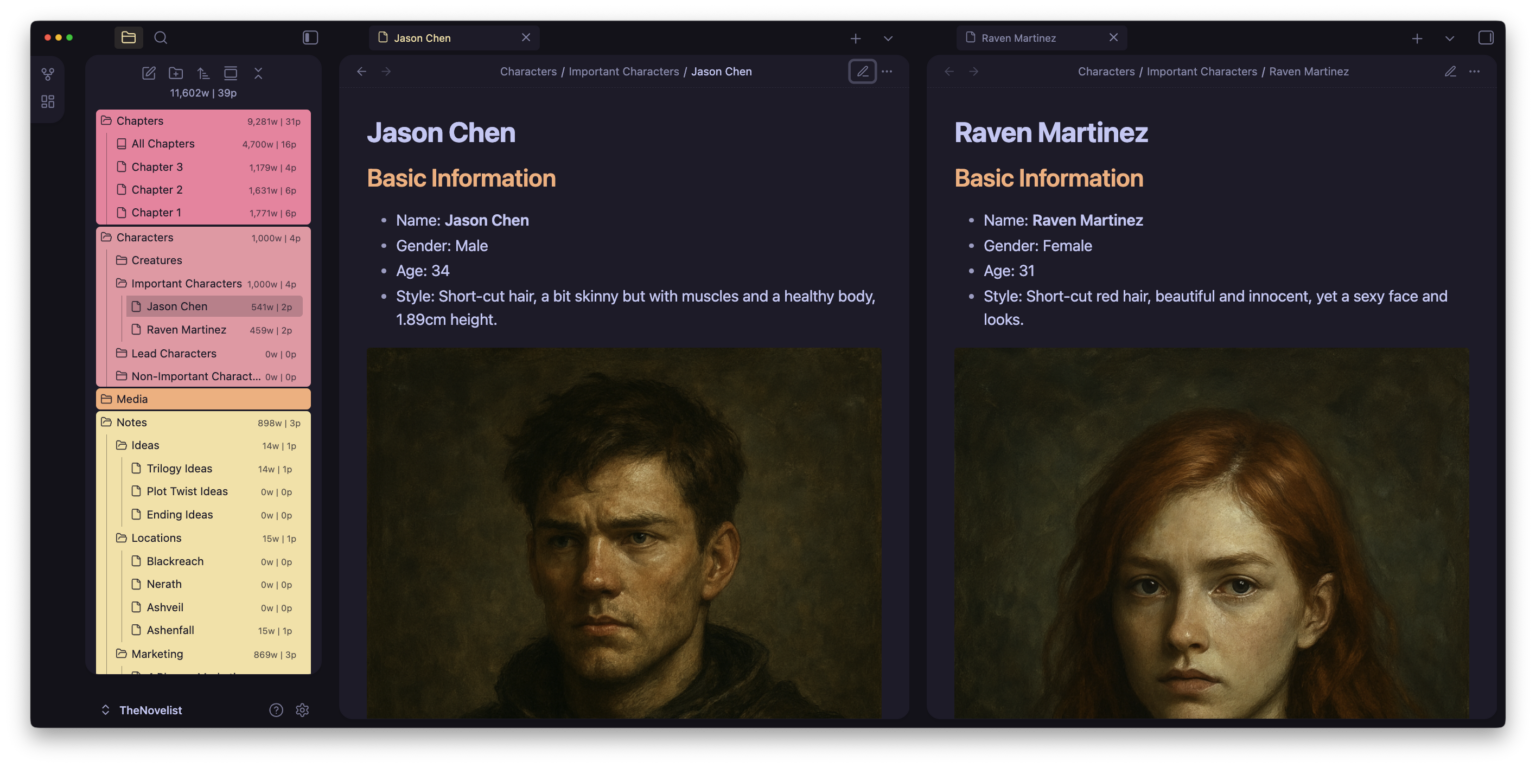Click the new folder icon in the sidebar toolbar
Image resolution: width=1536 pixels, height=768 pixels.
point(176,73)
